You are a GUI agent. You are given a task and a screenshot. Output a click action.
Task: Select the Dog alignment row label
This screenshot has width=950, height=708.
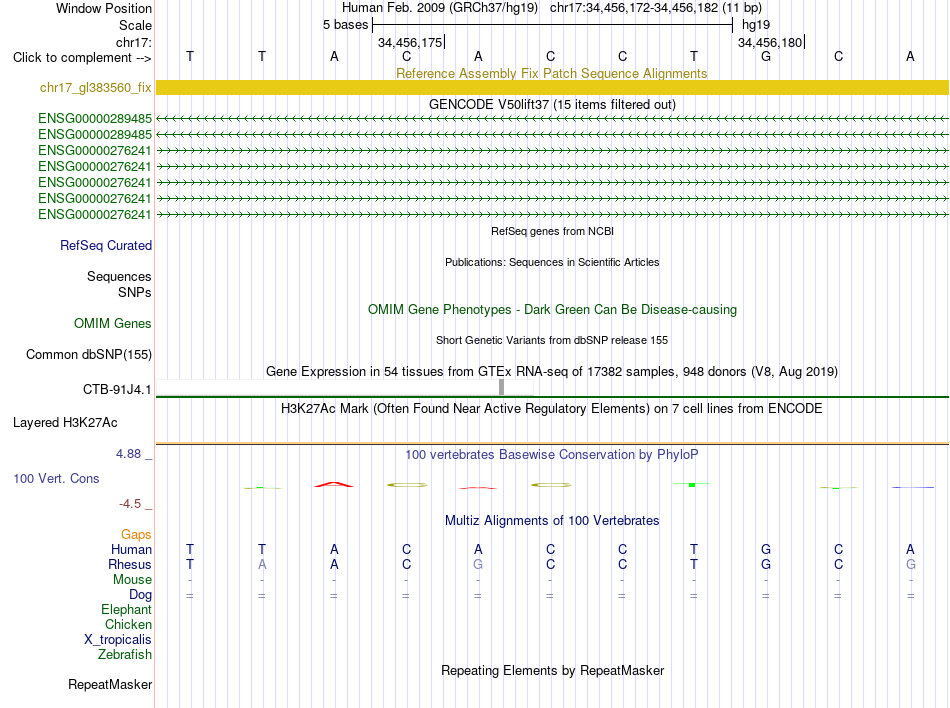coord(140,595)
